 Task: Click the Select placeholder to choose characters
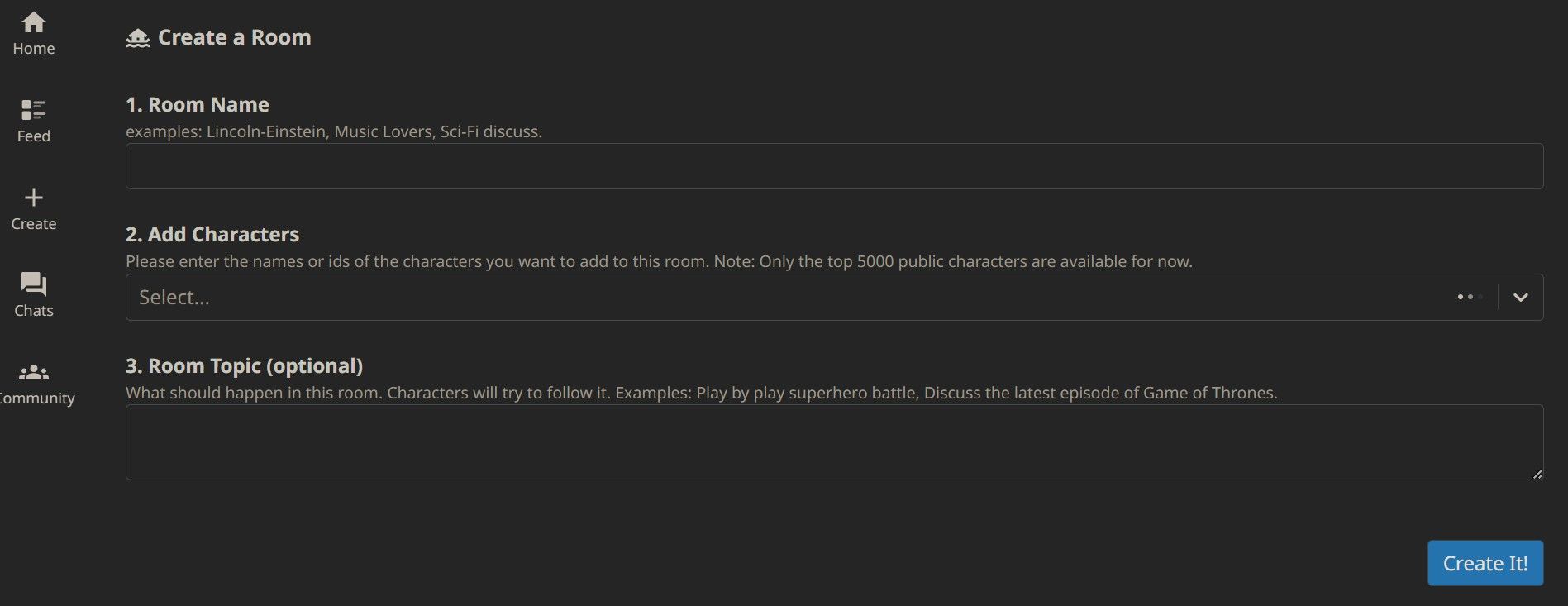click(174, 297)
